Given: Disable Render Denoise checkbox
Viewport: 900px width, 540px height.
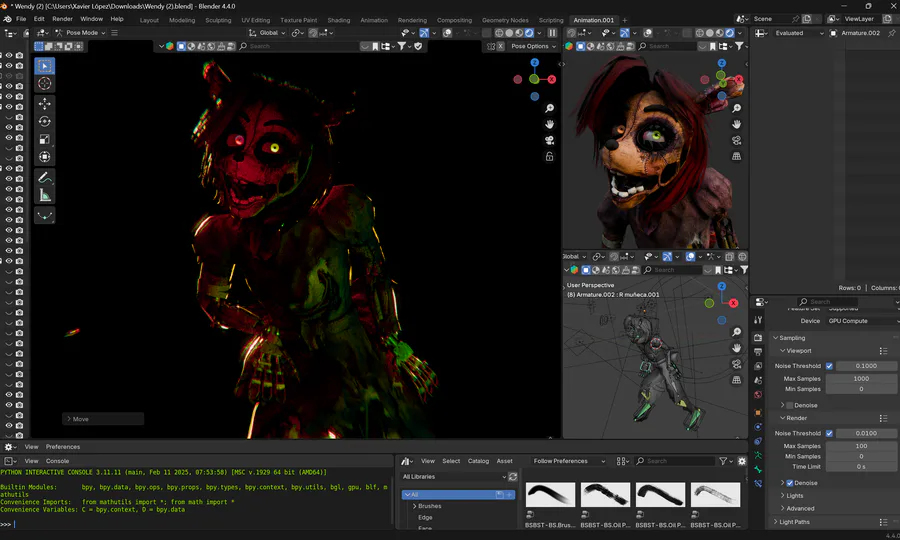Looking at the screenshot, I should click(790, 483).
